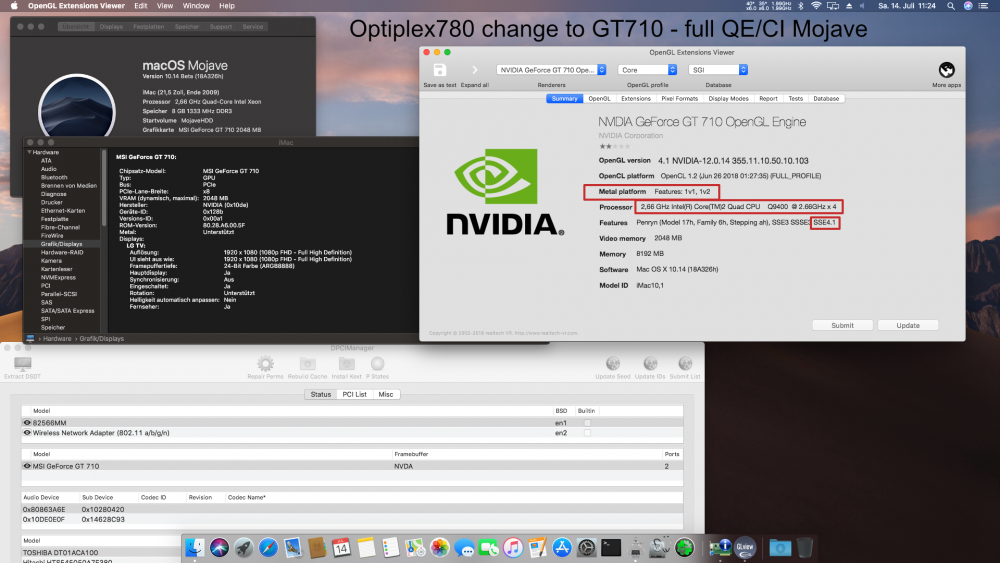This screenshot has width=1000, height=563.
Task: Click Spotlight search icon in menu bar
Action: (x=951, y=6)
